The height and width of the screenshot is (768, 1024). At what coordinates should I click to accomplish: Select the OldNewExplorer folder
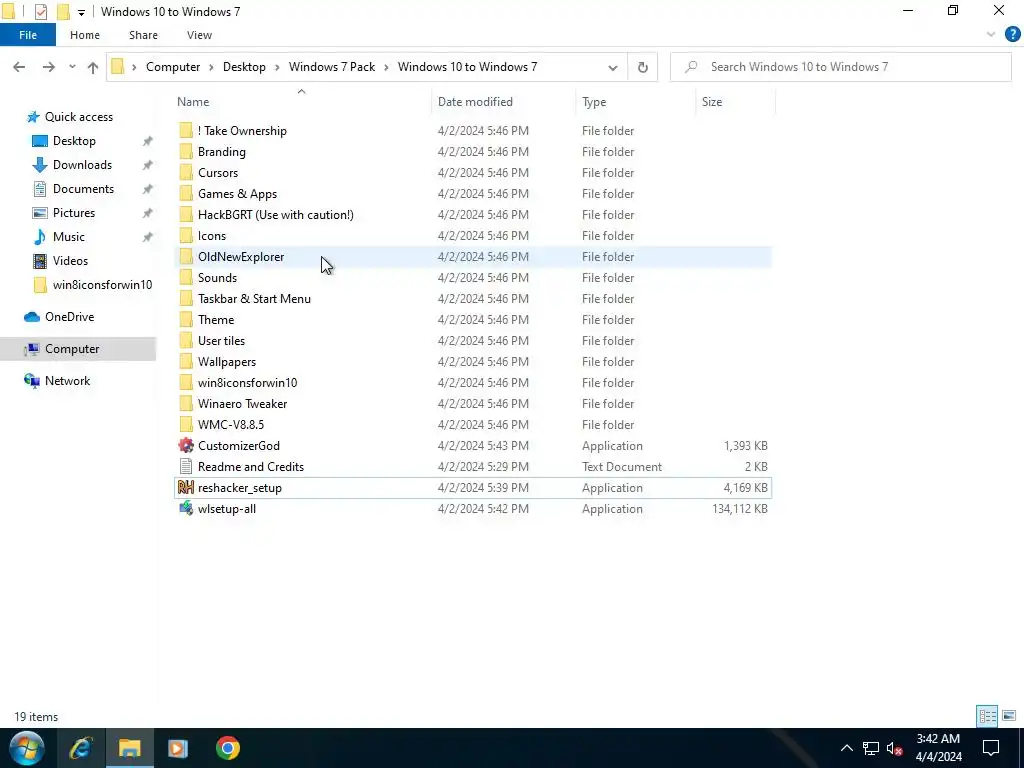pos(473,257)
